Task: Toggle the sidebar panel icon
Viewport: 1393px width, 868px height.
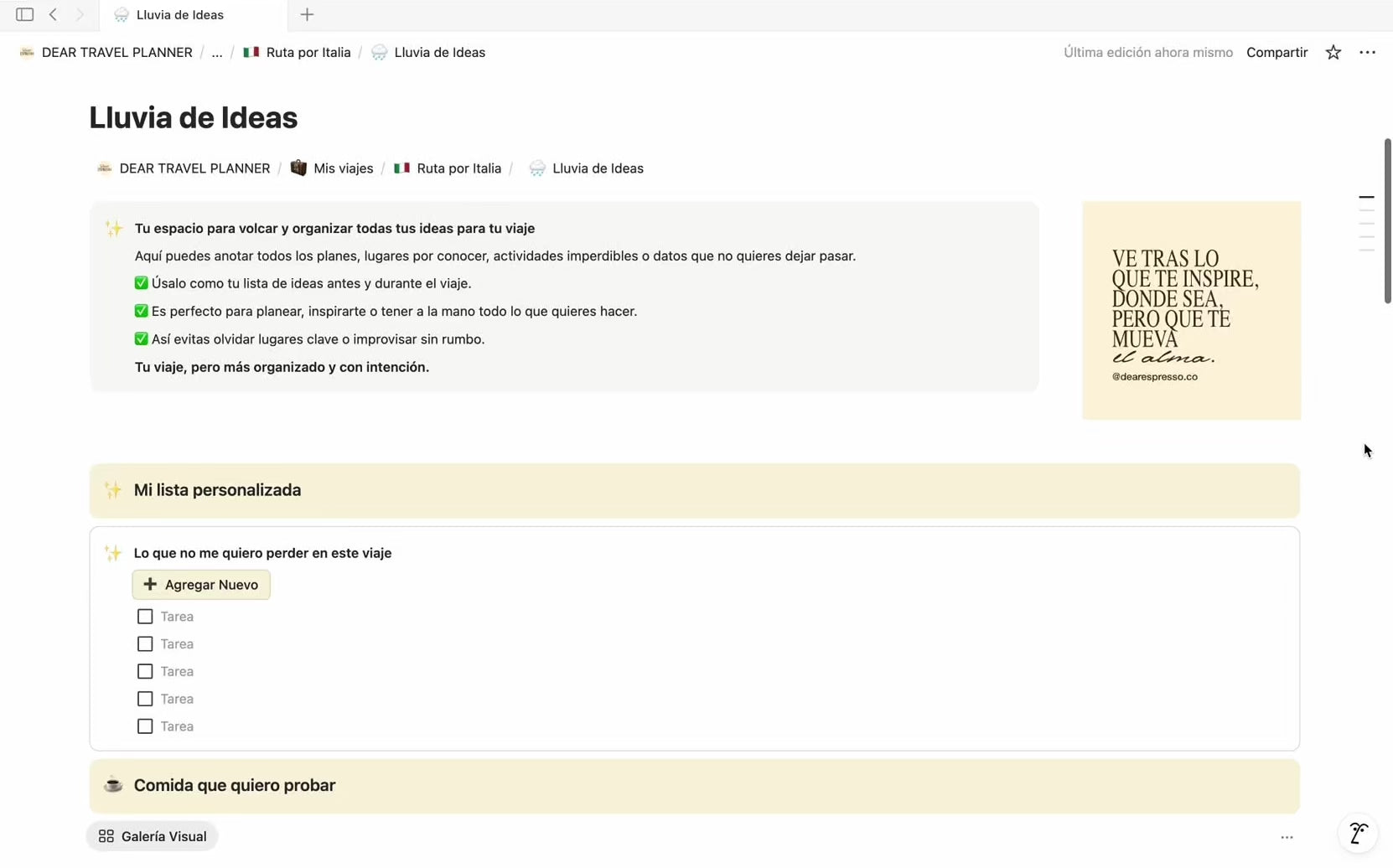Action: [x=24, y=14]
